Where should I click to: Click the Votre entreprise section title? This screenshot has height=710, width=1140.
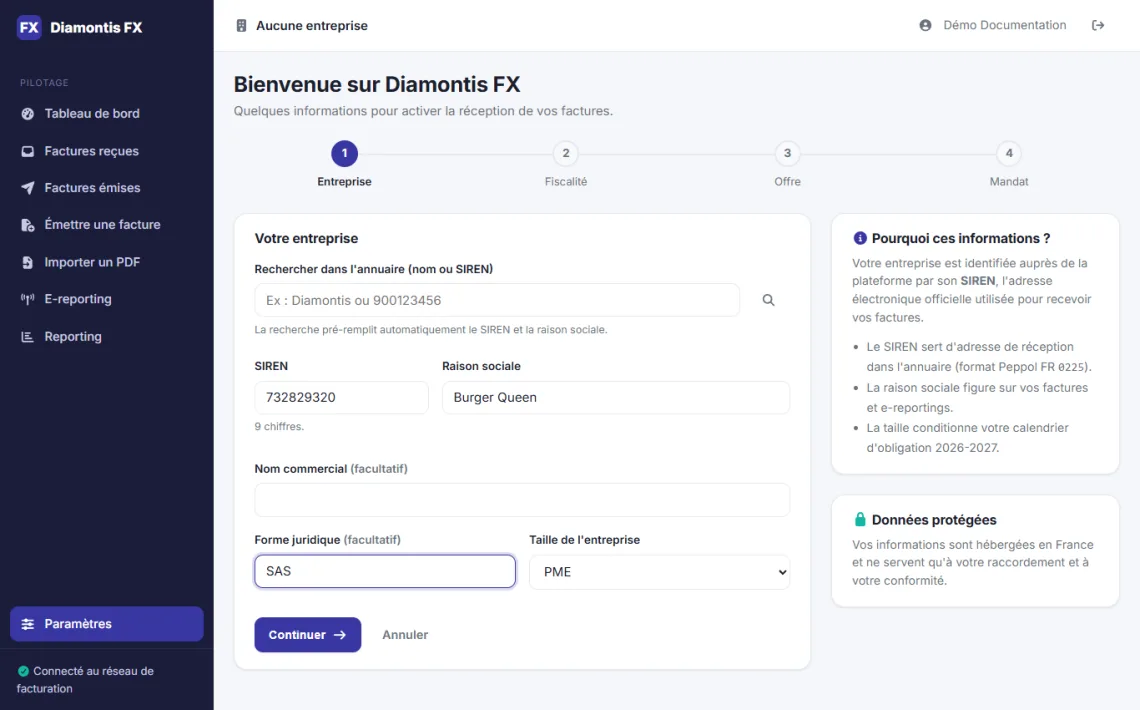pyautogui.click(x=306, y=238)
